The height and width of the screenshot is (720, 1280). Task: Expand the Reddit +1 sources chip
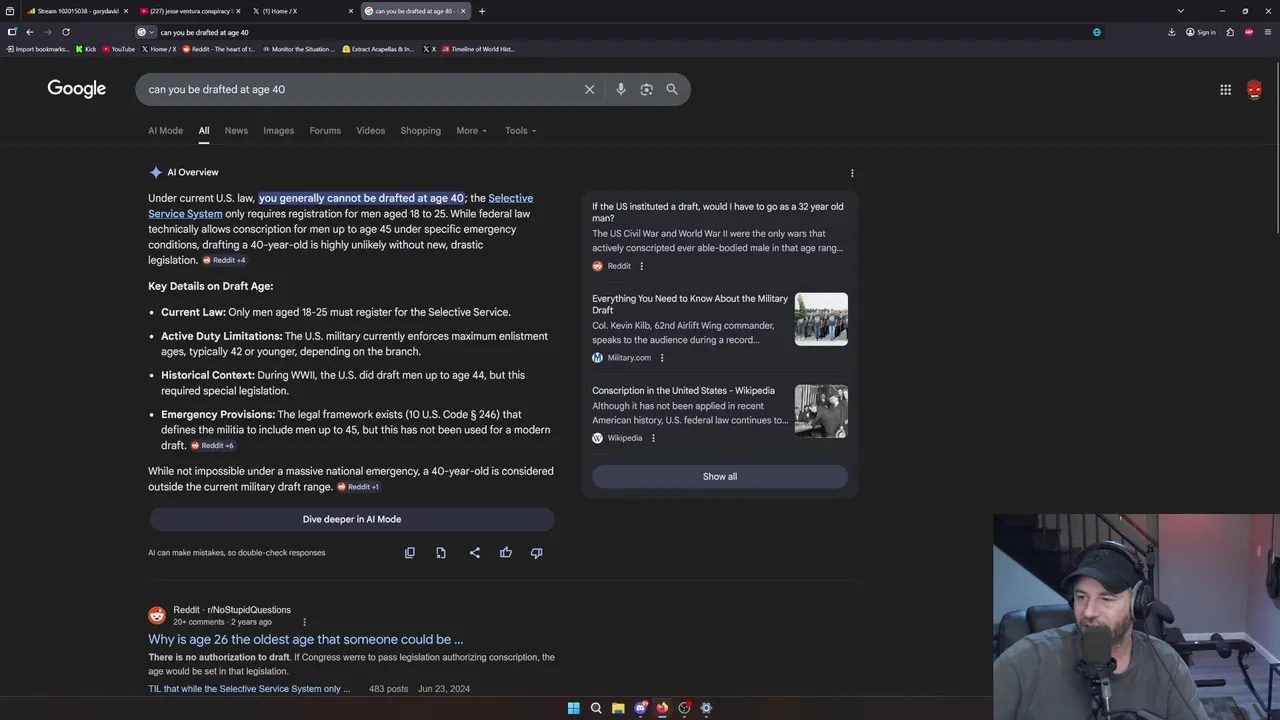[358, 487]
